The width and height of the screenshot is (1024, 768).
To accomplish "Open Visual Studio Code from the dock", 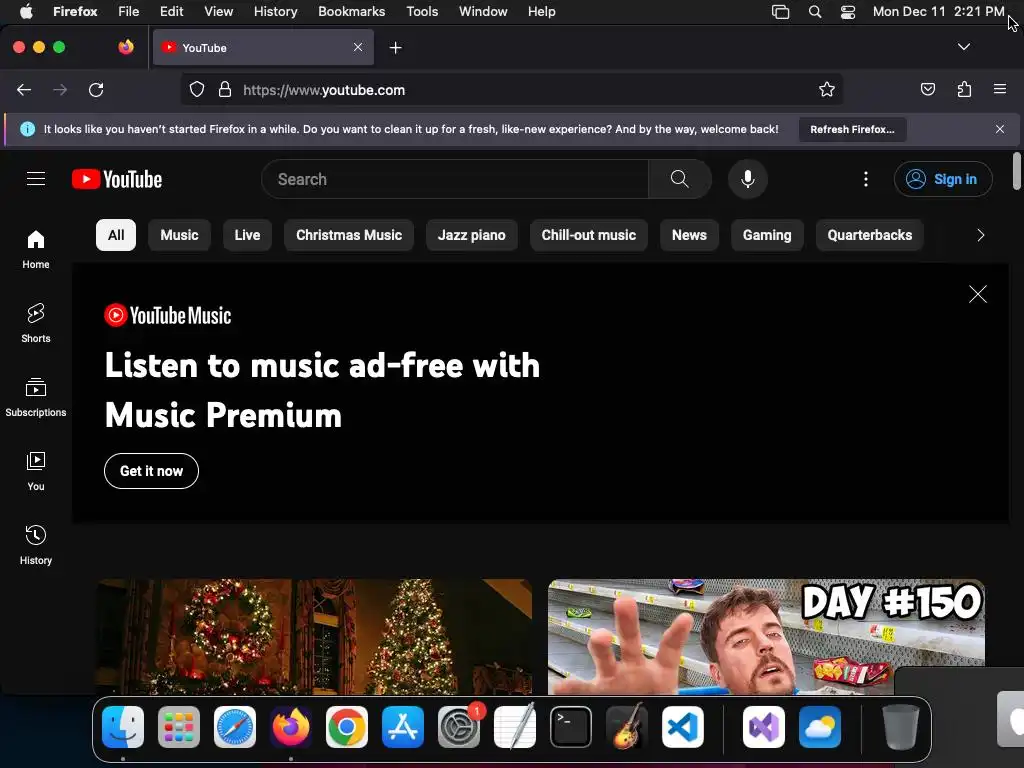I will pos(682,727).
